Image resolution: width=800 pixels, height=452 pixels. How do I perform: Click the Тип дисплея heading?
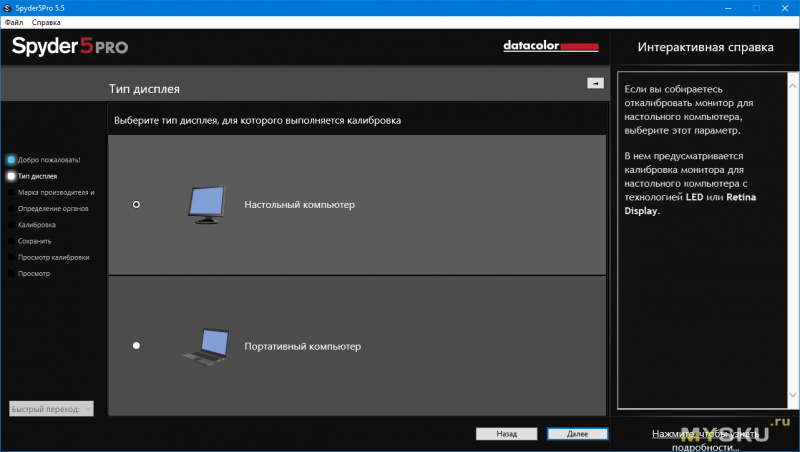144,89
